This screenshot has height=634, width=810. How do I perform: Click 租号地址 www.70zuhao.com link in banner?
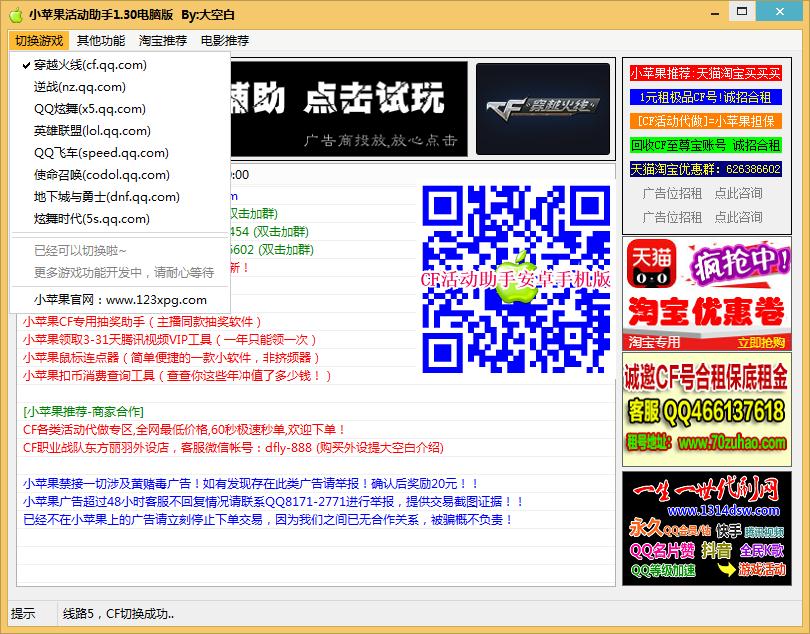707,443
